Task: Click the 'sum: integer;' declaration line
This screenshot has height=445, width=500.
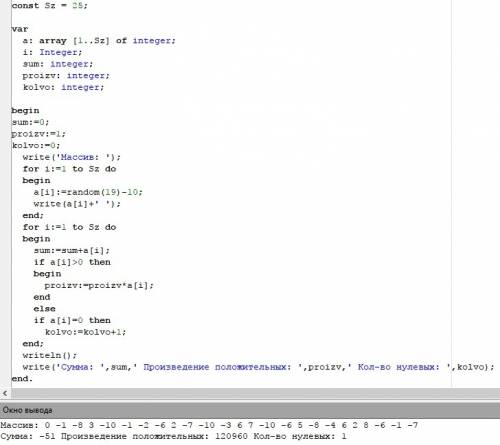Action: (58, 64)
